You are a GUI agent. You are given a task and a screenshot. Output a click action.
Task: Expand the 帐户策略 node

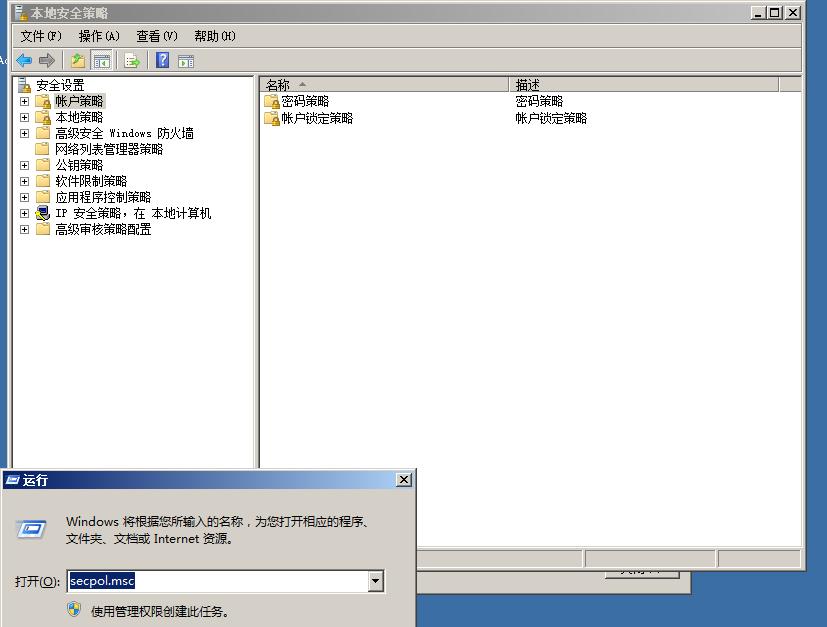24,100
